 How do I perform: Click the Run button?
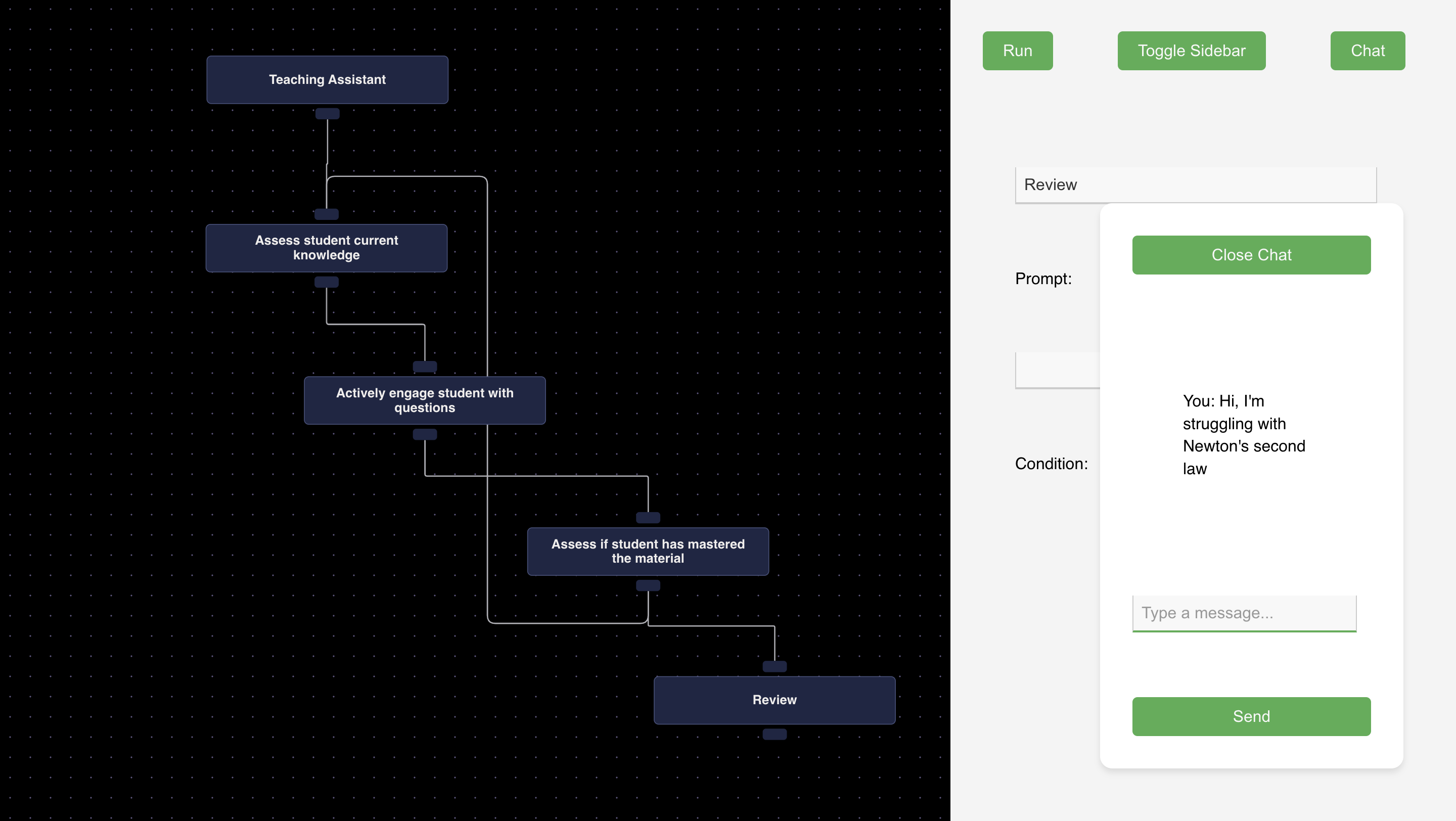tap(1017, 51)
